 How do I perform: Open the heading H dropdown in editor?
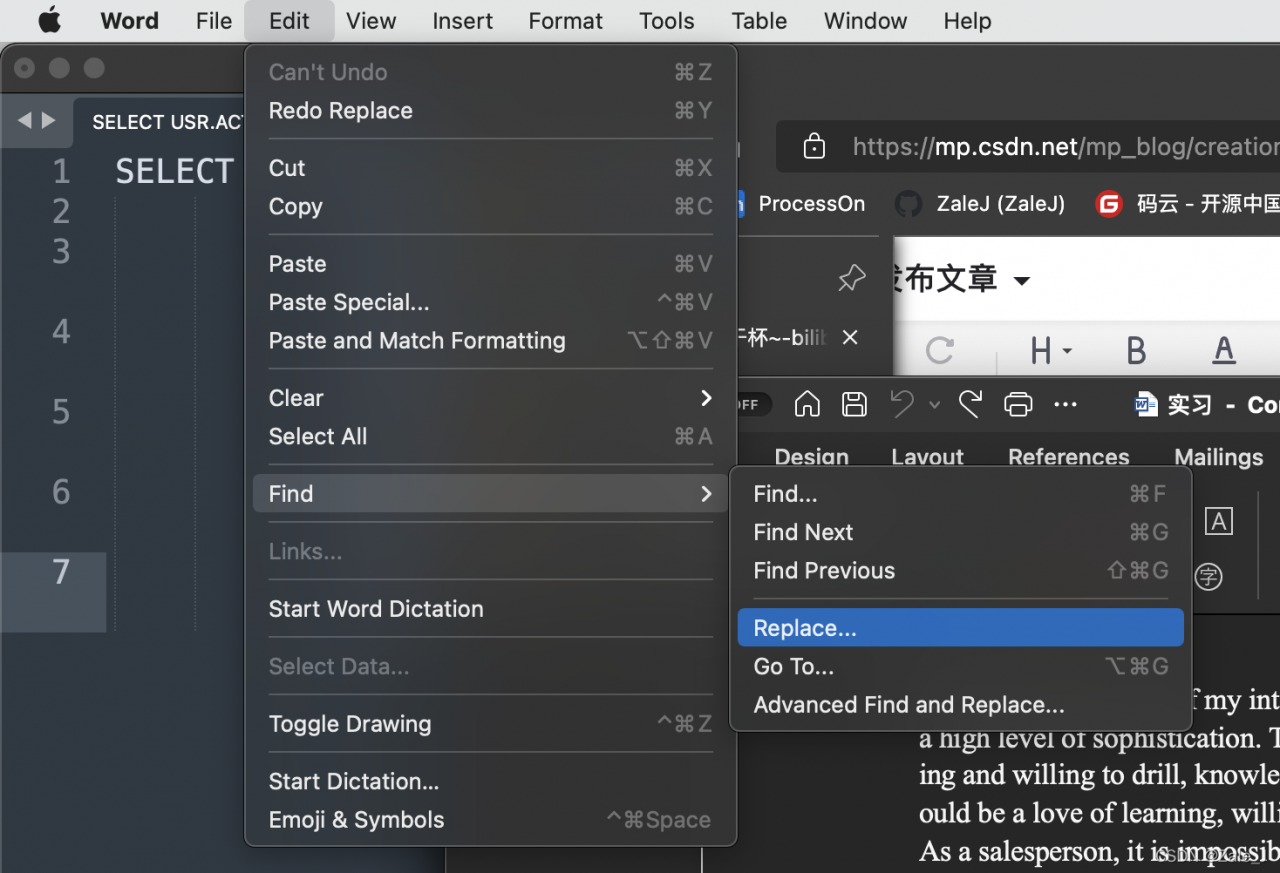tap(1050, 350)
